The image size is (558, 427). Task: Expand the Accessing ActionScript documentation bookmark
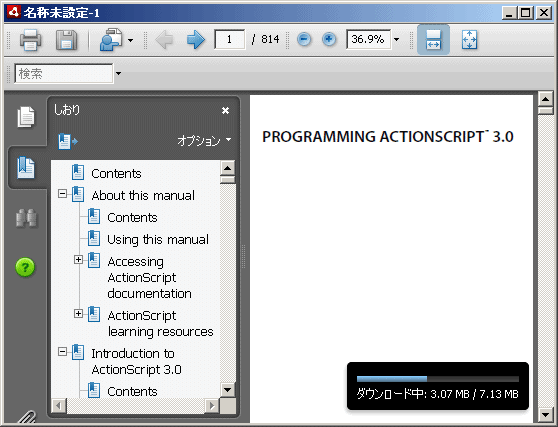click(x=78, y=259)
